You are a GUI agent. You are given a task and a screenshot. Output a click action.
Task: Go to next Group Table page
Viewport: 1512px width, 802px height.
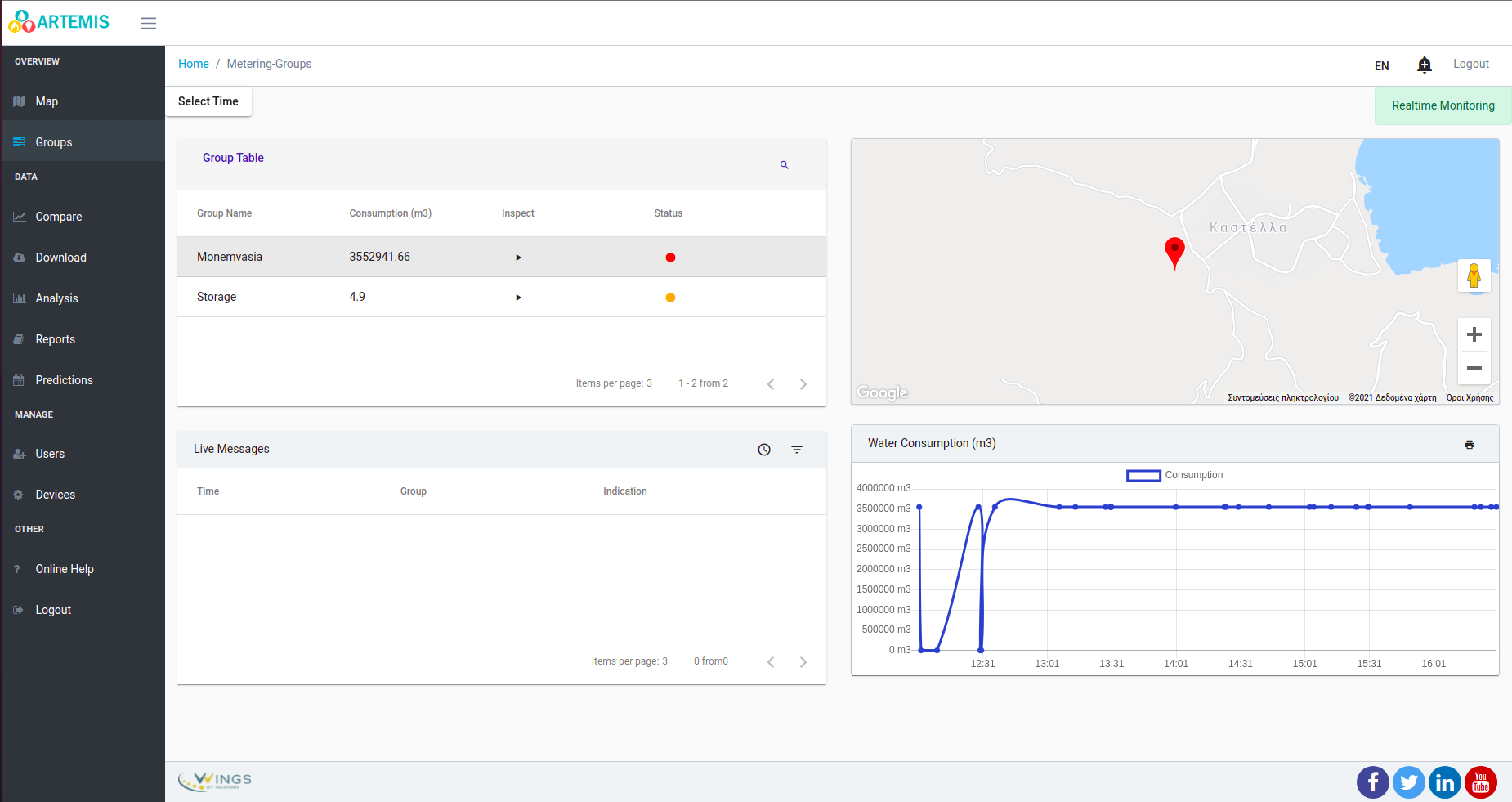pyautogui.click(x=803, y=384)
